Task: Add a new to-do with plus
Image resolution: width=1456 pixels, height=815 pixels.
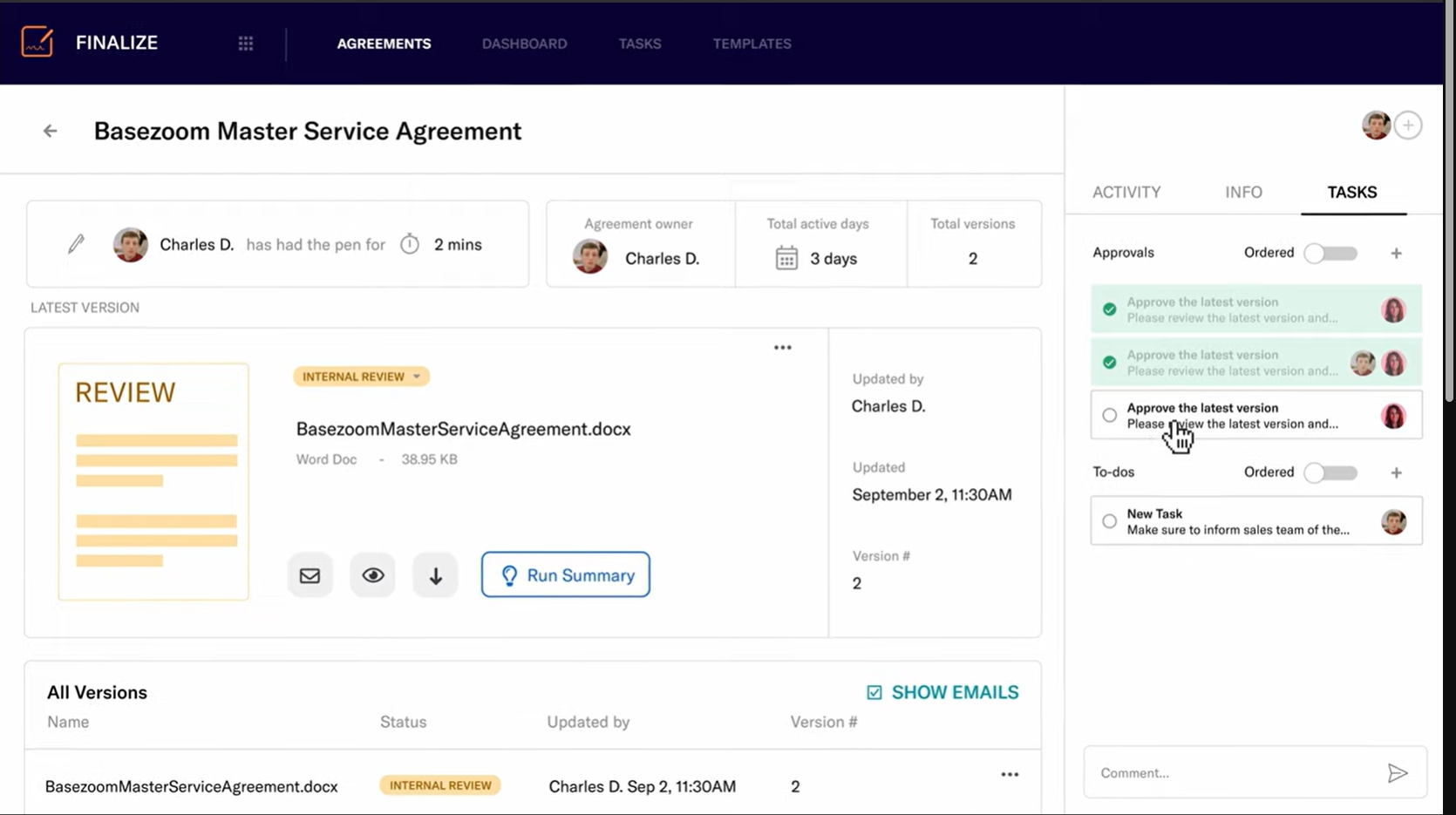Action: click(1396, 472)
